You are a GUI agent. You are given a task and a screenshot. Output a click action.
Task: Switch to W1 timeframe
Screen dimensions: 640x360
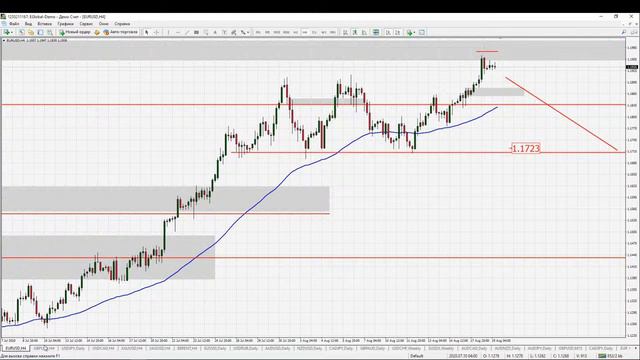coord(324,32)
